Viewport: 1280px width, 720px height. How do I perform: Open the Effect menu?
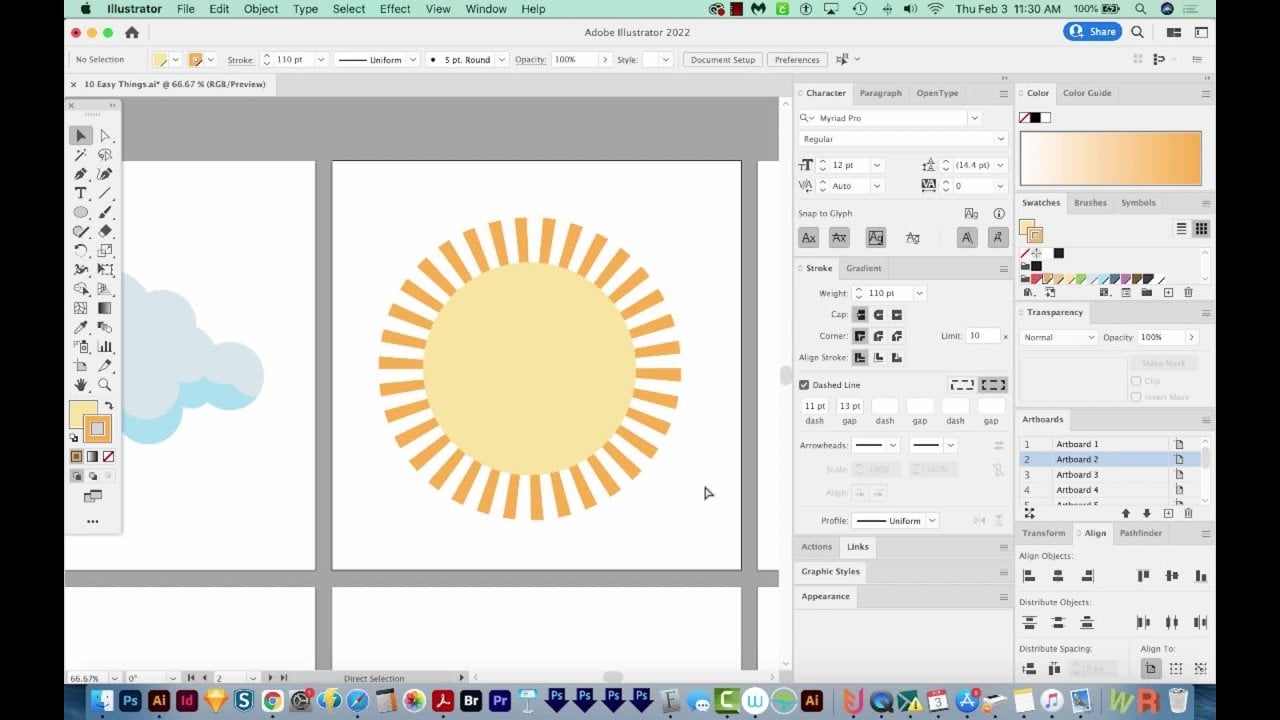(x=395, y=9)
